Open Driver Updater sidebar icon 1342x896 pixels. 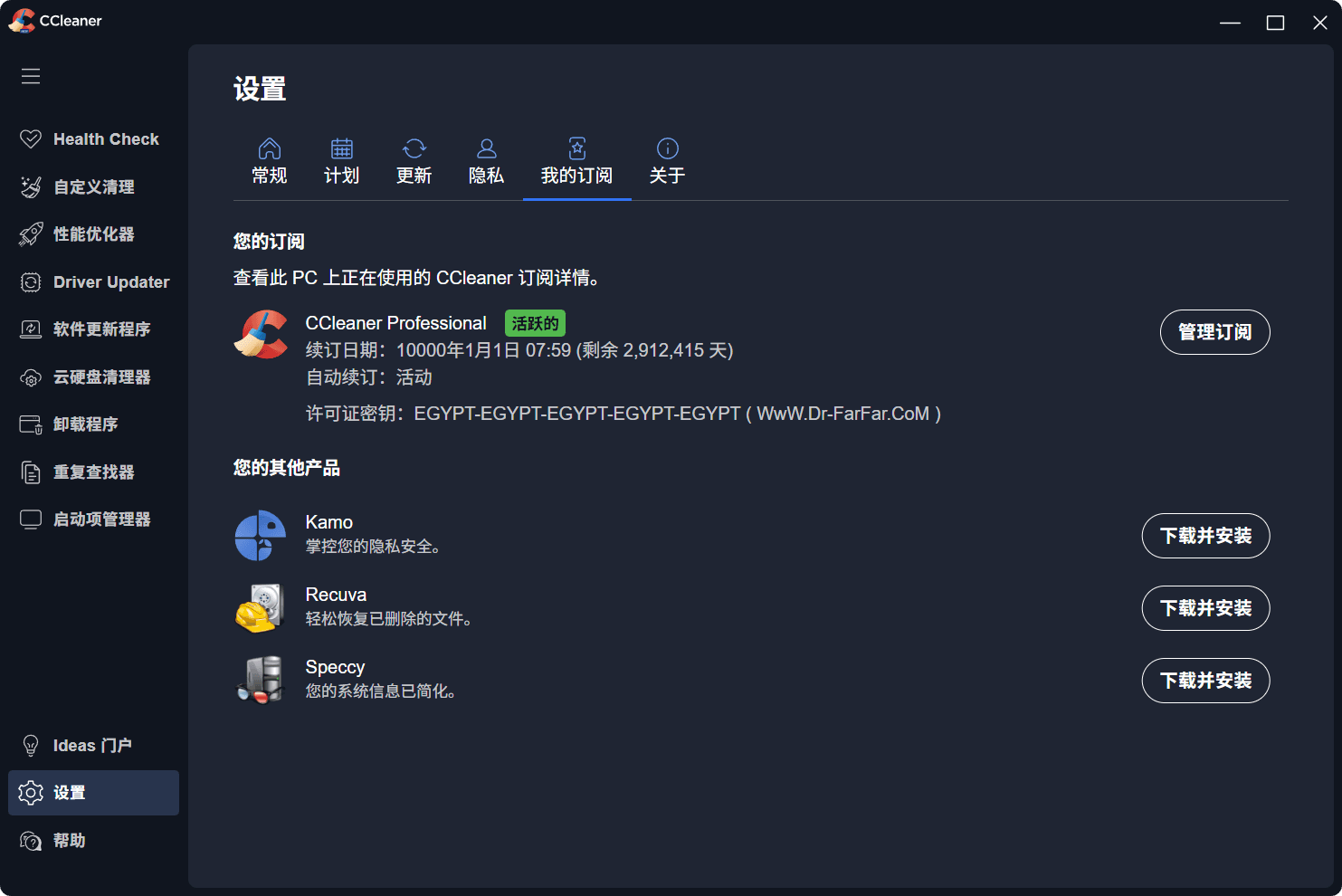(x=31, y=281)
